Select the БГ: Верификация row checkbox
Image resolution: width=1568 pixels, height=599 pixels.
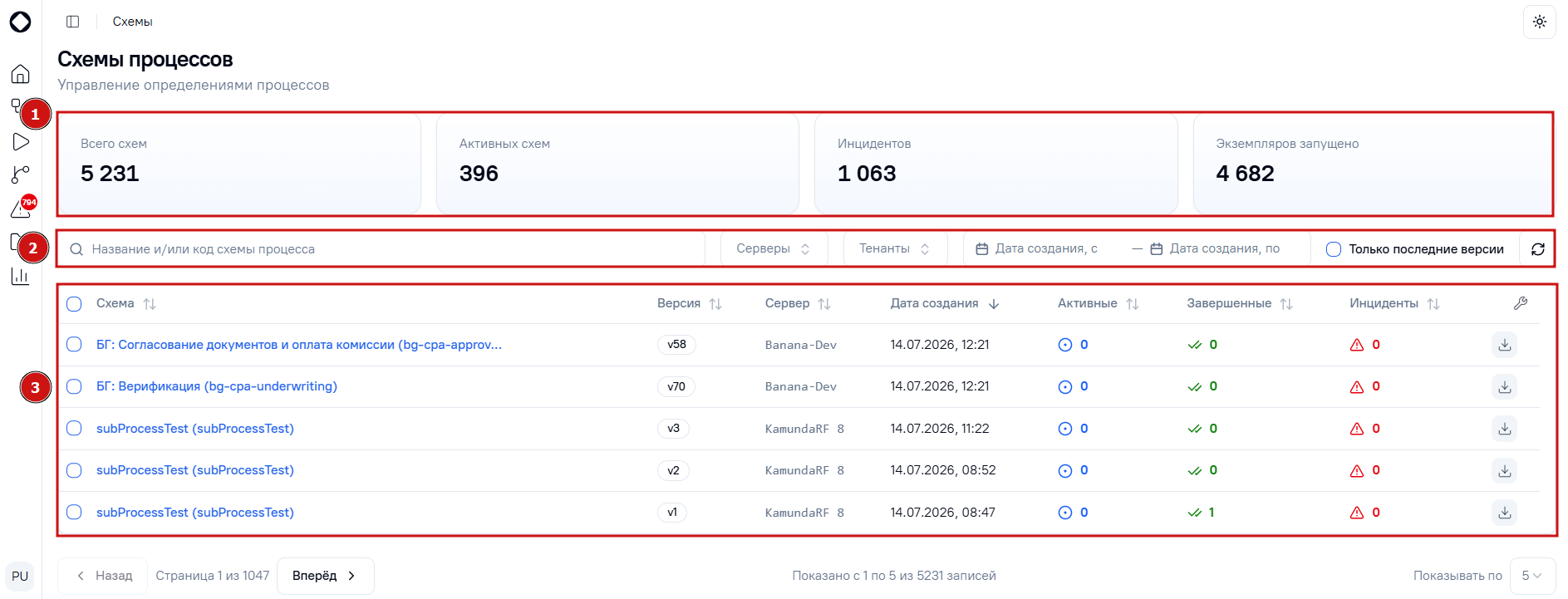coord(74,387)
